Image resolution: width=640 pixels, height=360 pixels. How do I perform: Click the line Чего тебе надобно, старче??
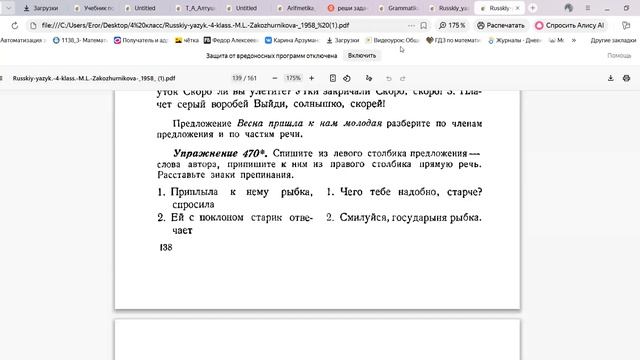(411, 192)
